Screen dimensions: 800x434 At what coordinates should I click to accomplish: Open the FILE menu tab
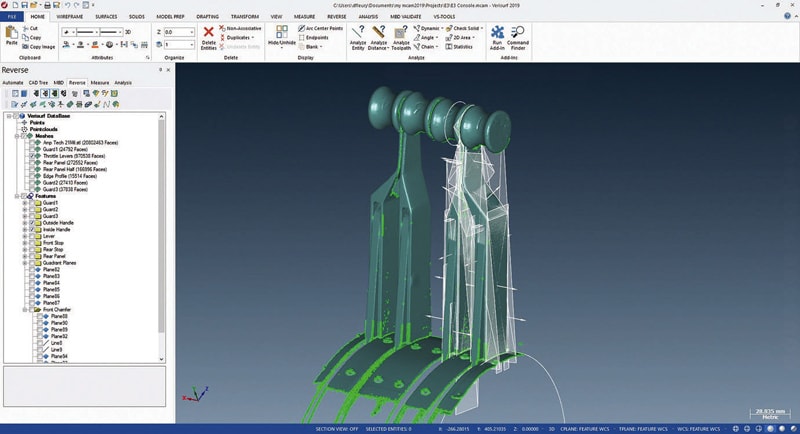[11, 16]
